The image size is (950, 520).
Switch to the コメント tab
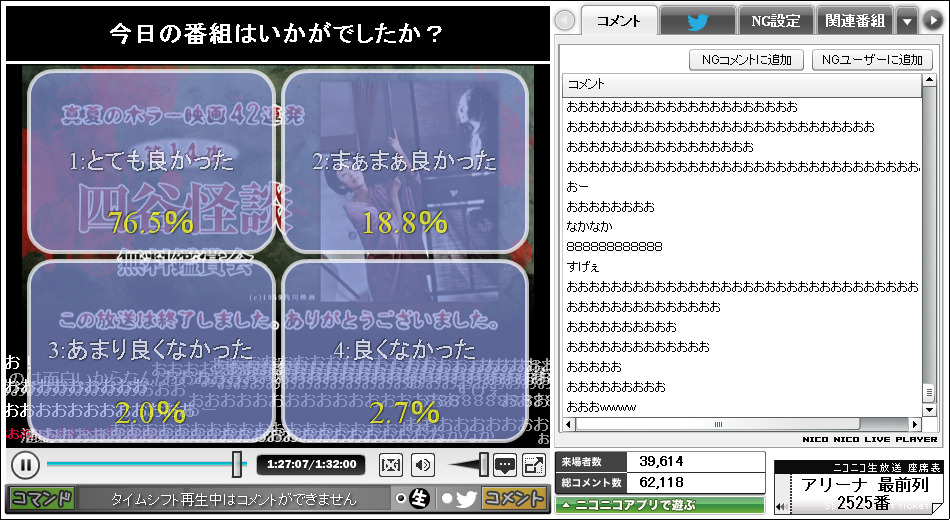tap(619, 21)
